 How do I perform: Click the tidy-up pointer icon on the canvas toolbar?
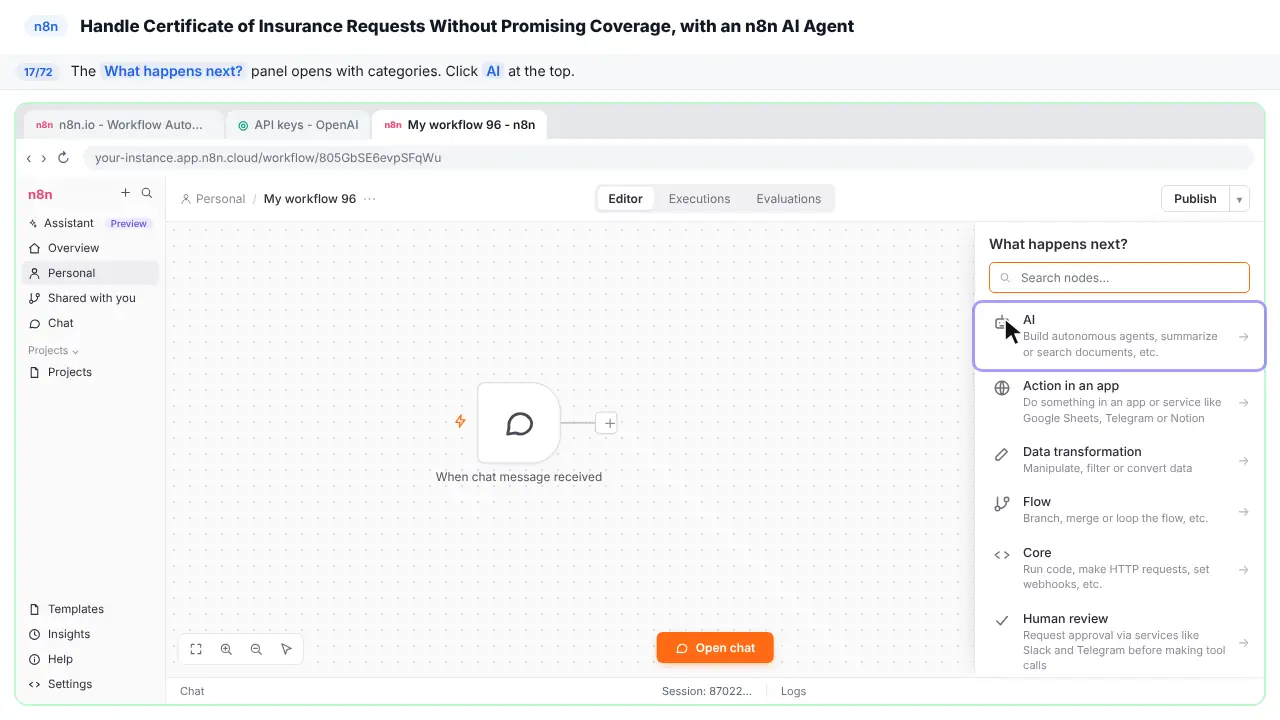(286, 649)
